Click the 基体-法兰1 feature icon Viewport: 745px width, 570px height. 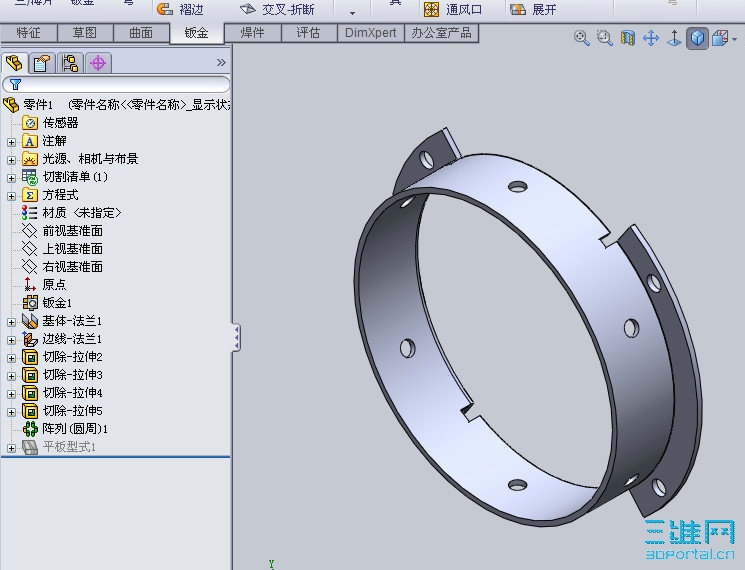(30, 321)
